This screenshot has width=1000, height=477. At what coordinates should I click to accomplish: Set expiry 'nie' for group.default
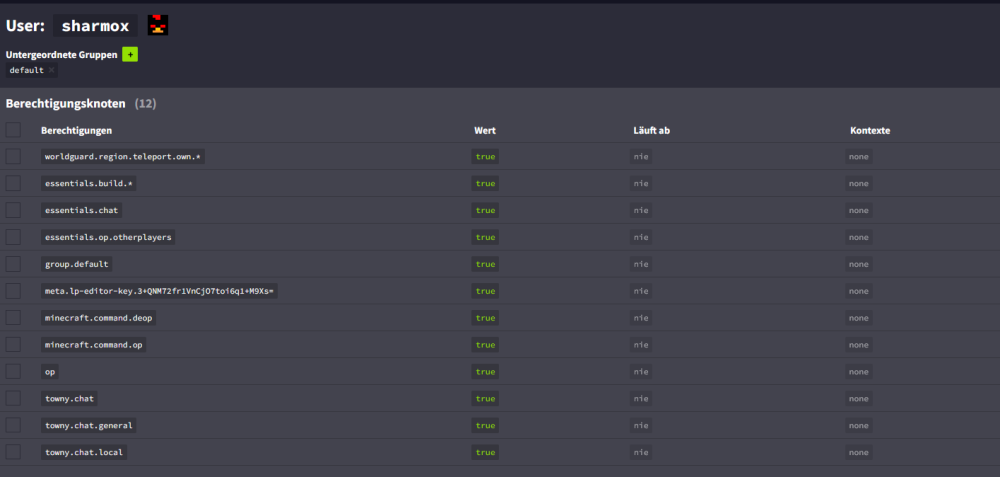tap(641, 264)
